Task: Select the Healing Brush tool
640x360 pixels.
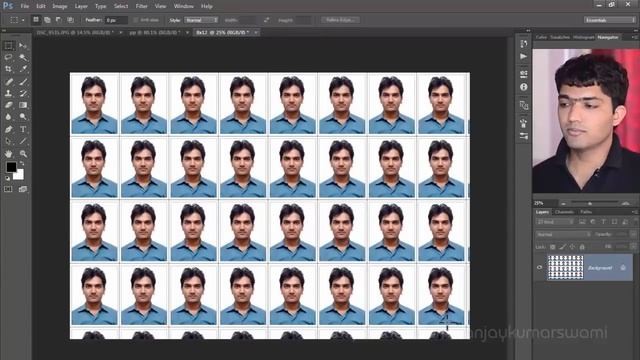Action: coord(9,82)
